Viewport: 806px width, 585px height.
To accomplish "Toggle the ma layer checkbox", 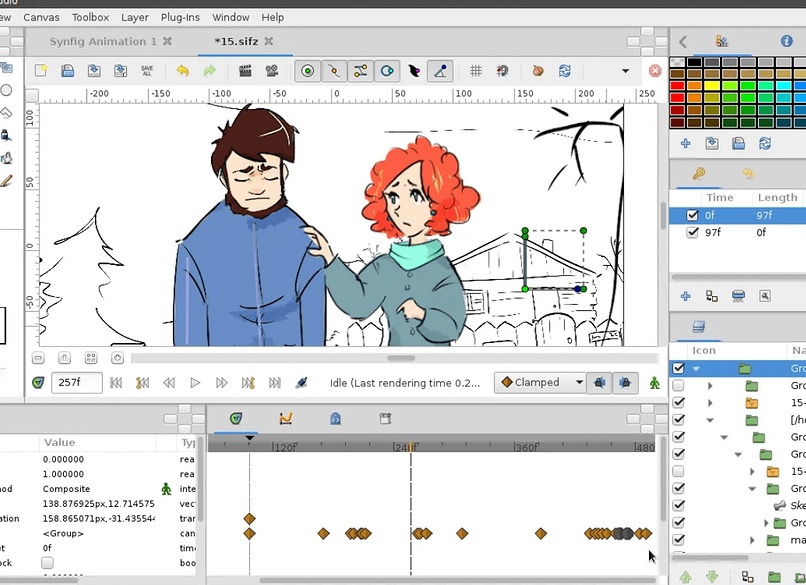I will (679, 539).
